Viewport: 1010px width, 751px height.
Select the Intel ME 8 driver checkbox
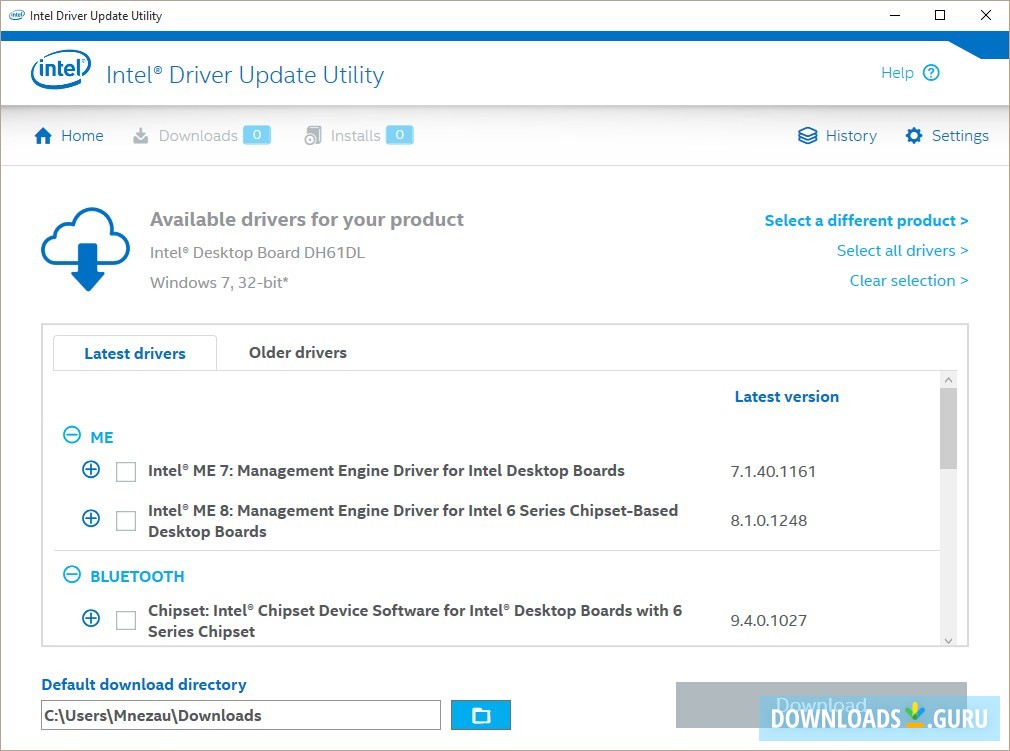125,519
